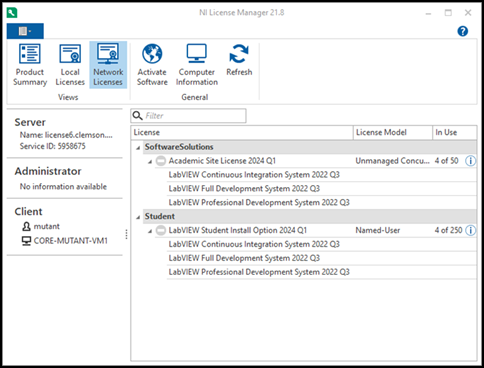Click the Administrator section heading
The image size is (484, 368).
point(48,171)
